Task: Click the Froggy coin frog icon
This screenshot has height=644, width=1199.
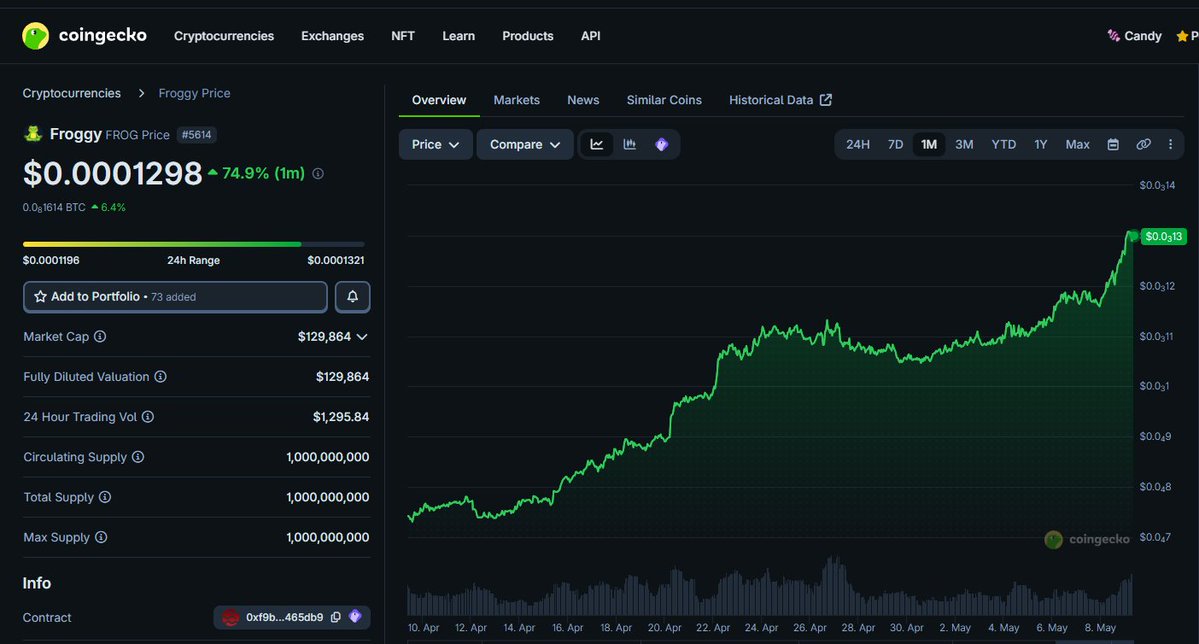Action: pyautogui.click(x=33, y=134)
